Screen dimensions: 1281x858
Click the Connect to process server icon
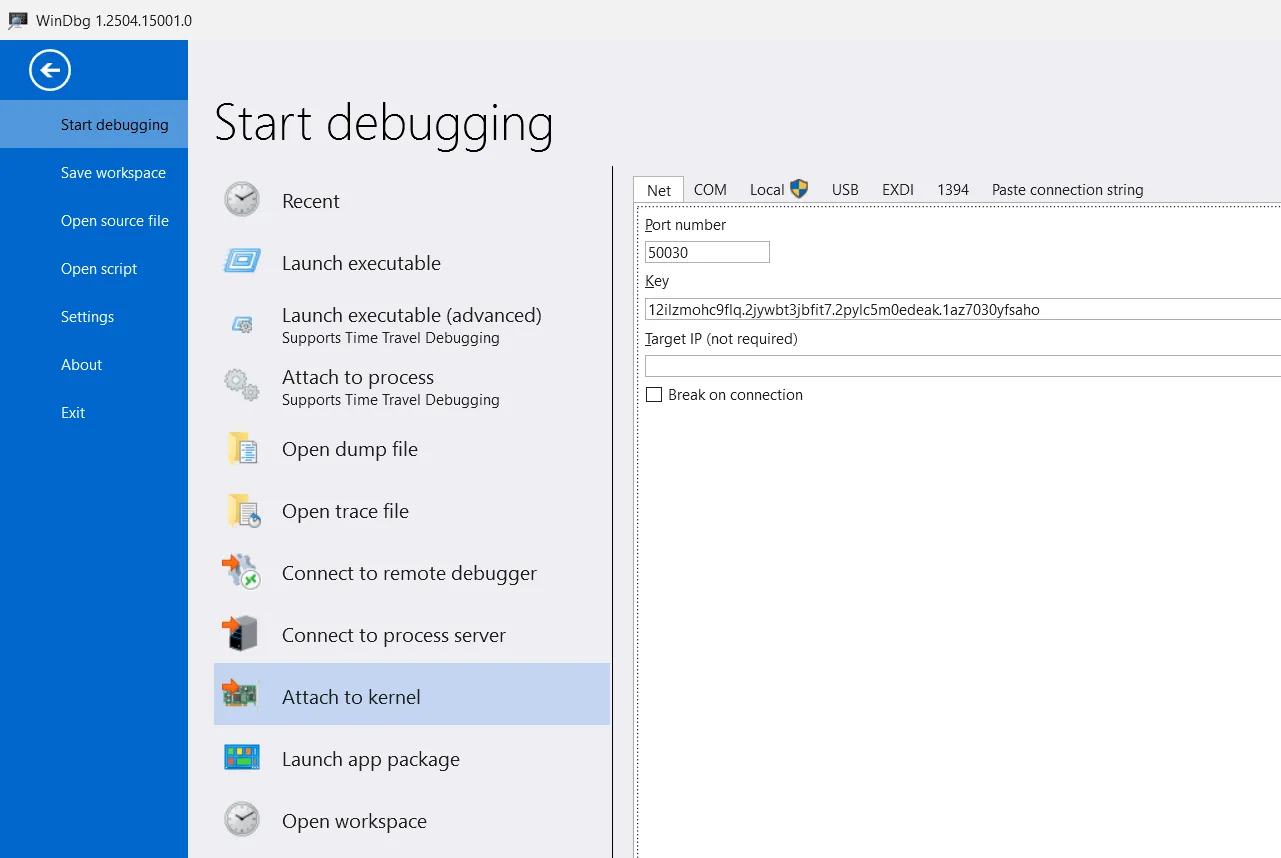click(241, 634)
